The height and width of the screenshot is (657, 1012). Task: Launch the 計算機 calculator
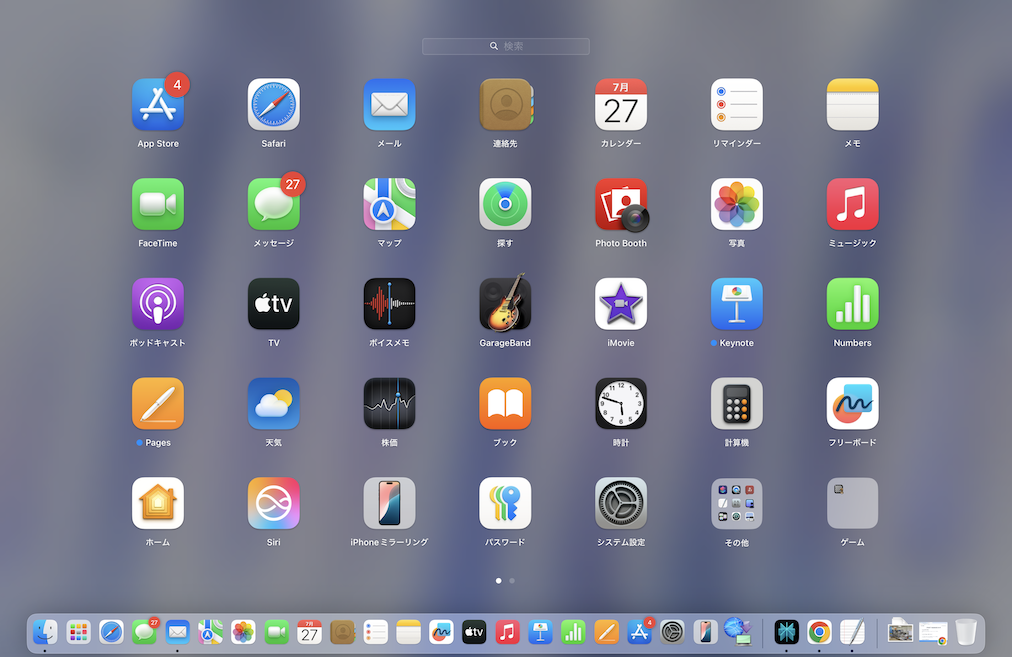(736, 403)
